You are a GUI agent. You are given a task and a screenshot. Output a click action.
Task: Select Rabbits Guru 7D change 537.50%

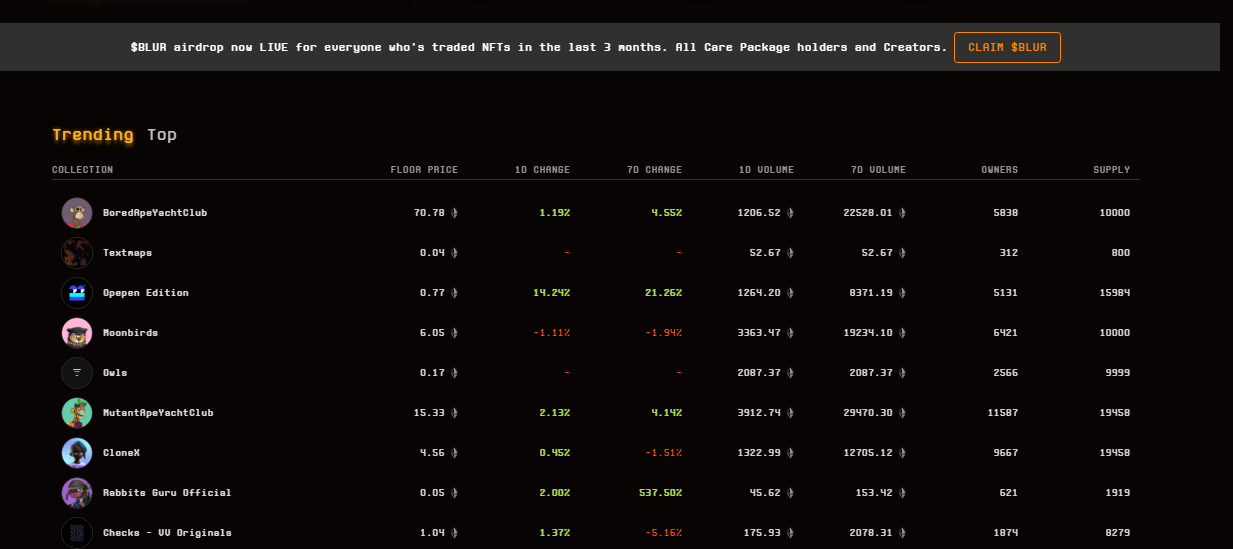click(660, 493)
